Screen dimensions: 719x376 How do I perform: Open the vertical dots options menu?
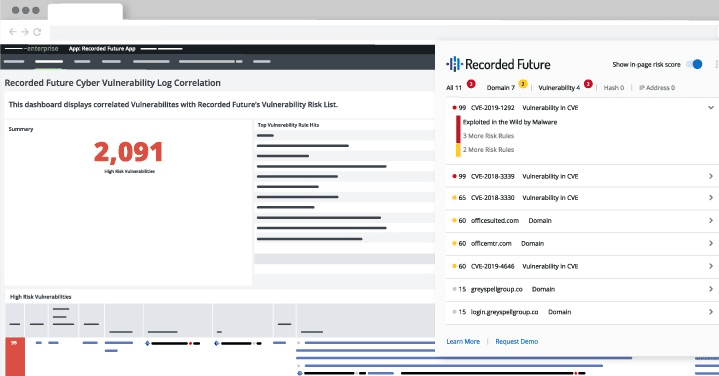pyautogui.click(x=716, y=65)
